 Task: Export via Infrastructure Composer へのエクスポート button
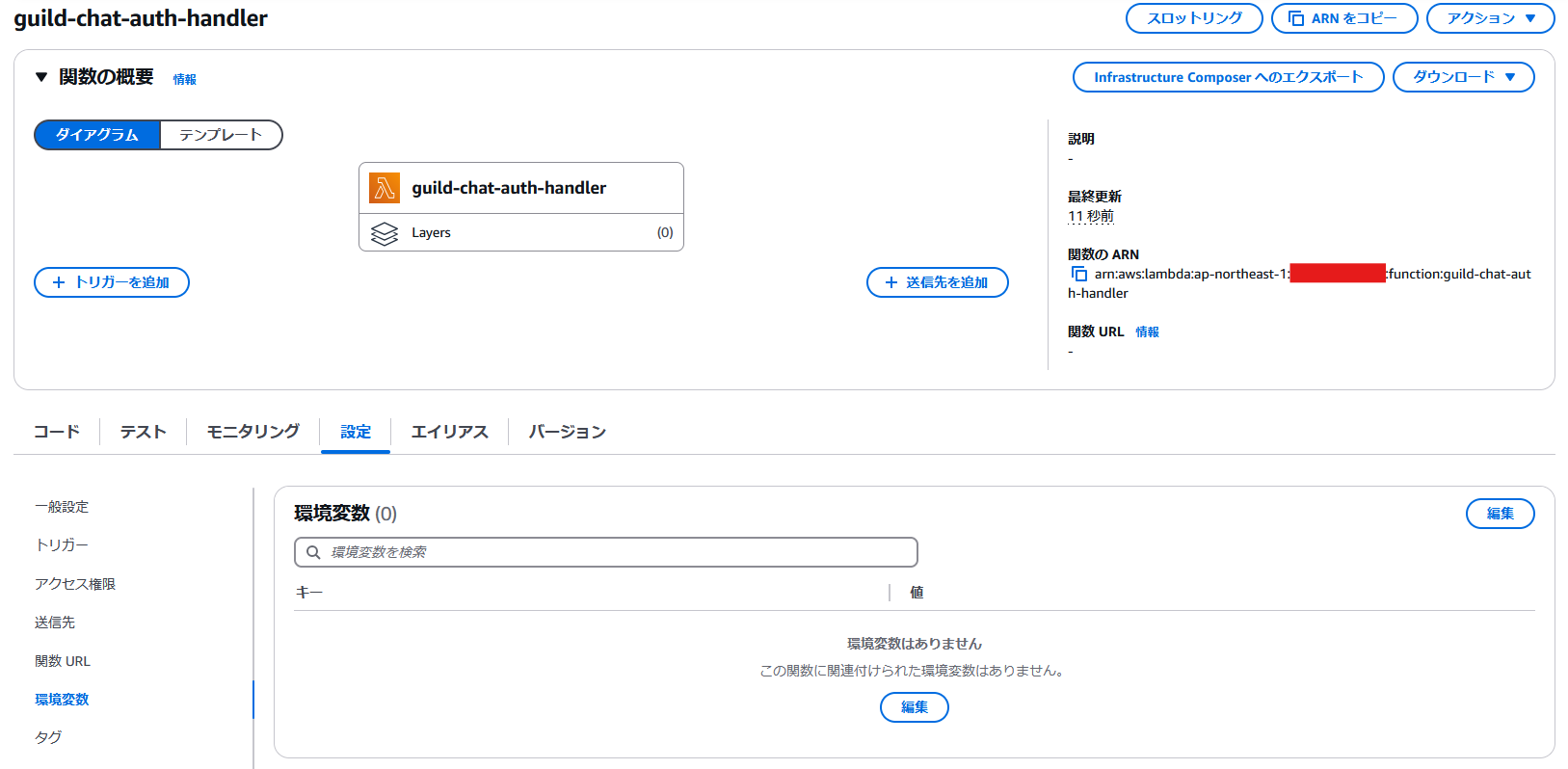click(1229, 77)
